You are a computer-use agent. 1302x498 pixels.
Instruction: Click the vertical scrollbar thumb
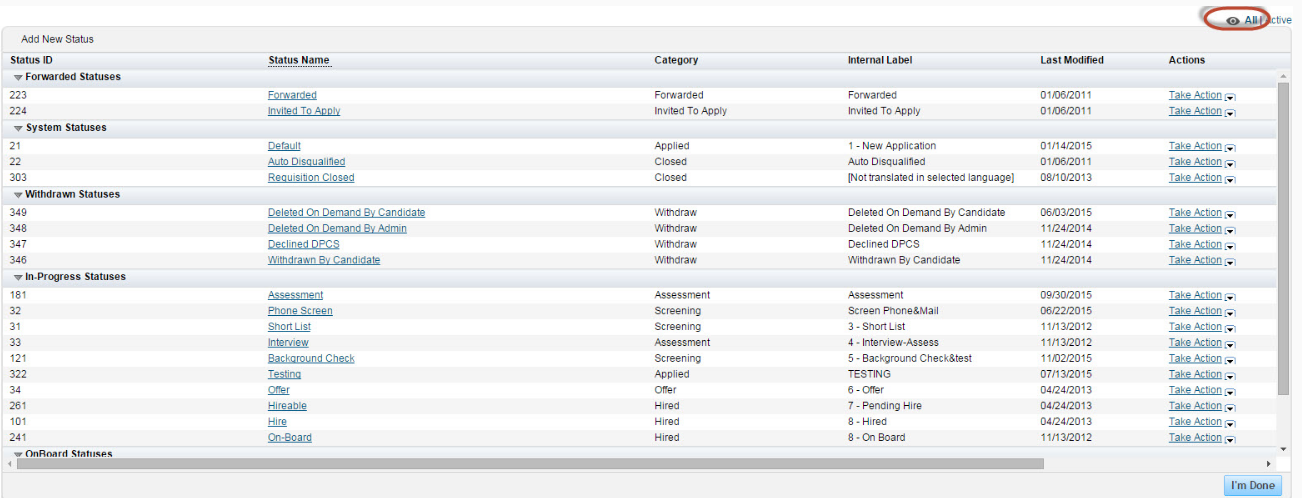pos(1284,238)
